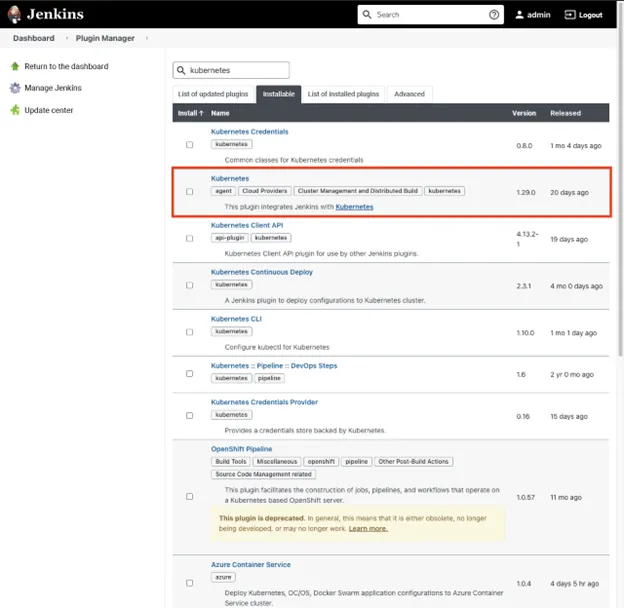Open the Kubernetes plugin name link
This screenshot has height=608, width=624.
pyautogui.click(x=230, y=179)
